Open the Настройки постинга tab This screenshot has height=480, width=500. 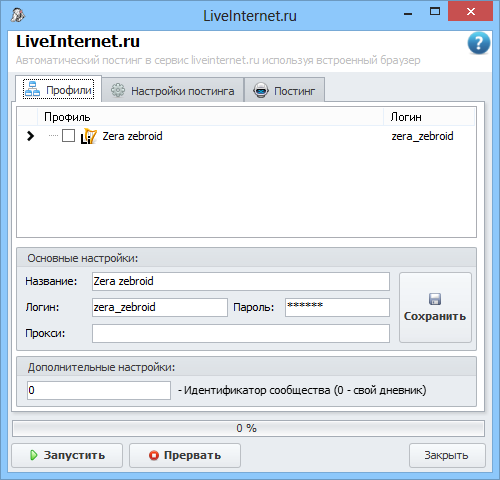pyautogui.click(x=173, y=90)
